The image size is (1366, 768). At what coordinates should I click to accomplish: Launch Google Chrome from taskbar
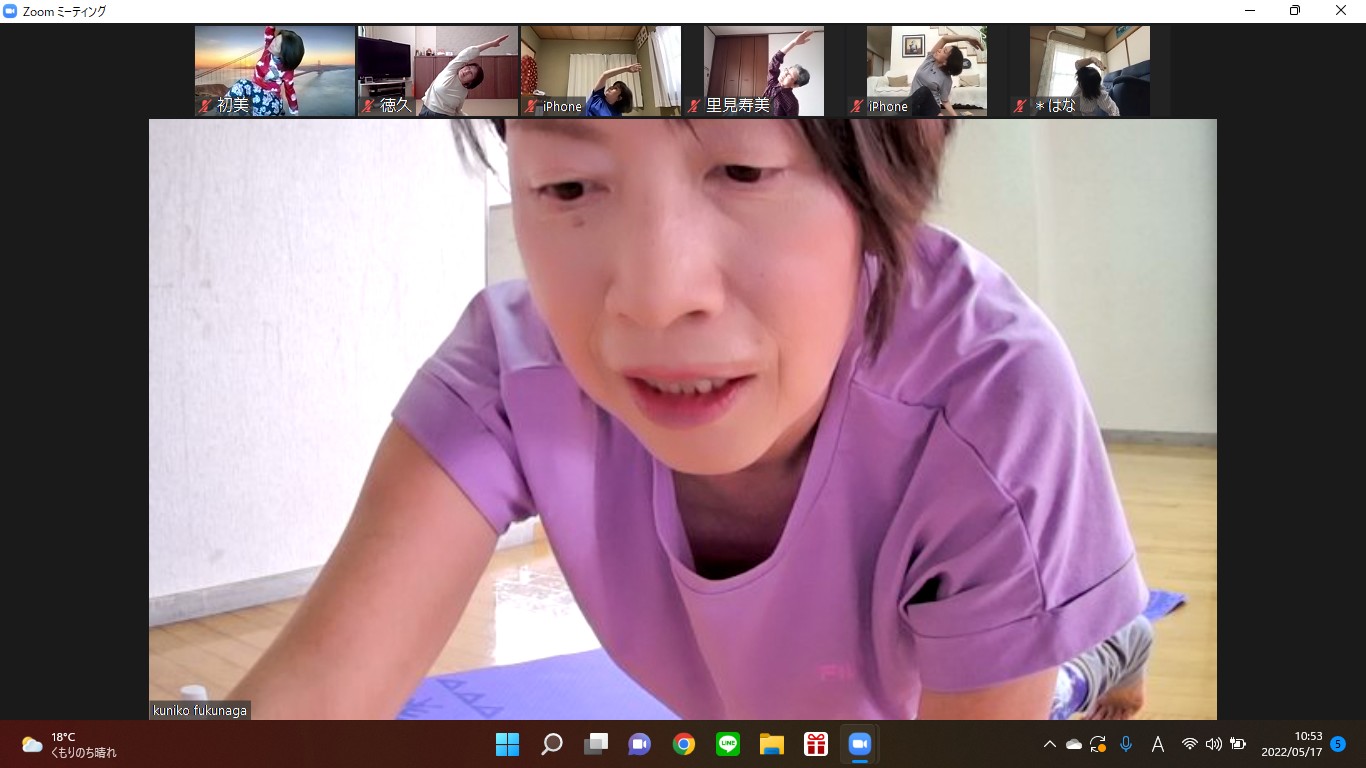684,744
